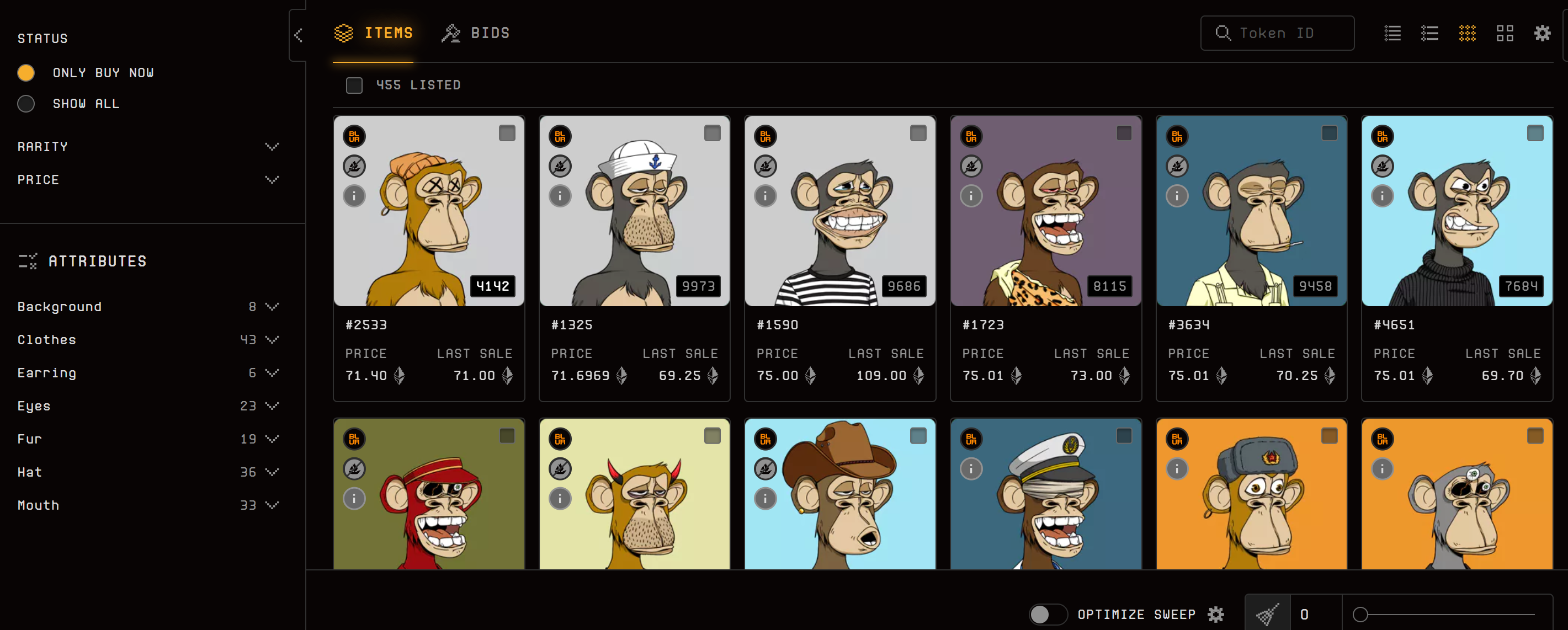Toggle the Optimize Sweep switch
Screen dimensions: 1568x630
[x=1047, y=613]
